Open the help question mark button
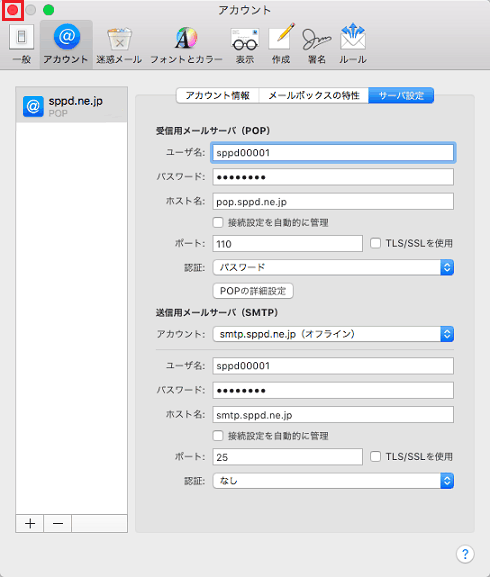This screenshot has height=577, width=490. click(x=465, y=554)
